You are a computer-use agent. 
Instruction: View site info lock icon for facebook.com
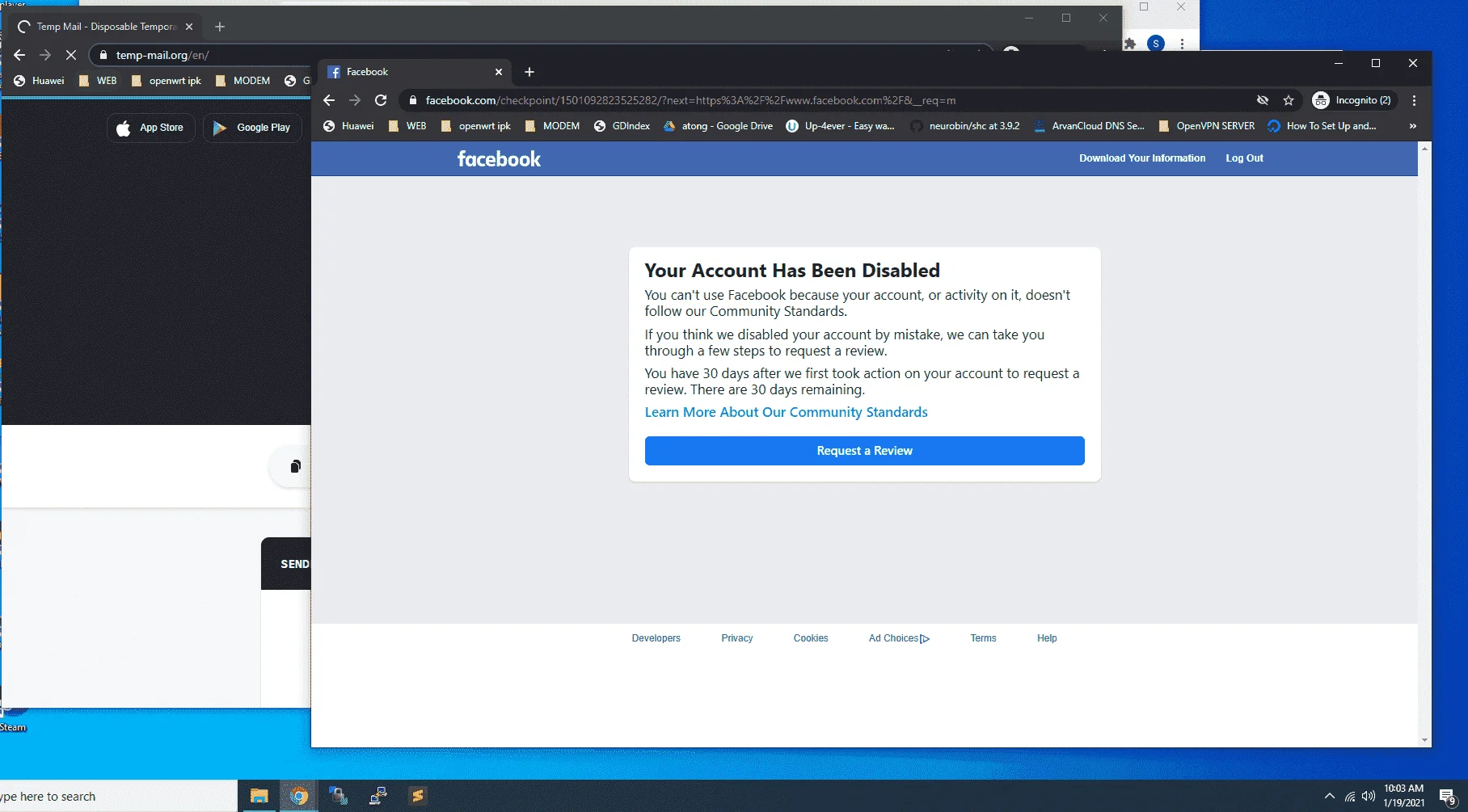pos(413,100)
